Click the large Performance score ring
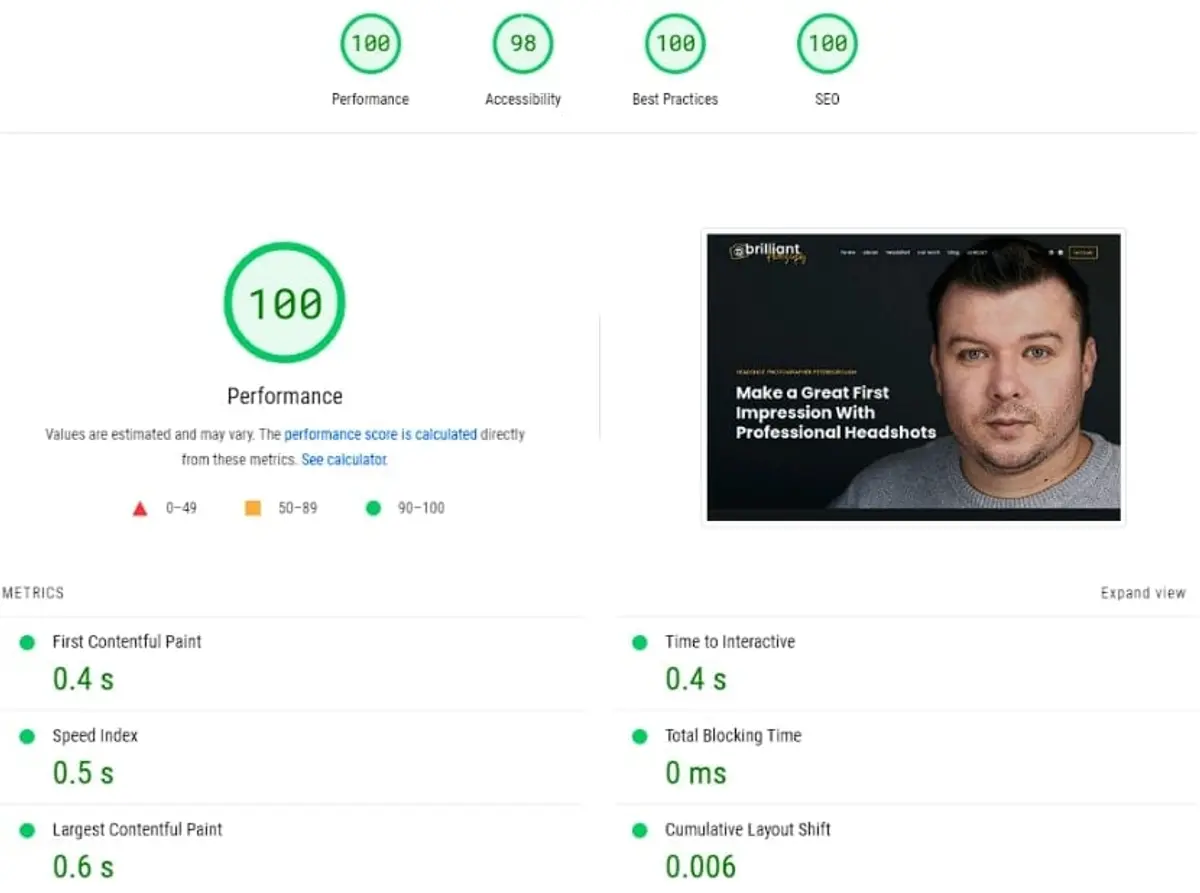Image resolution: width=1200 pixels, height=893 pixels. [285, 301]
